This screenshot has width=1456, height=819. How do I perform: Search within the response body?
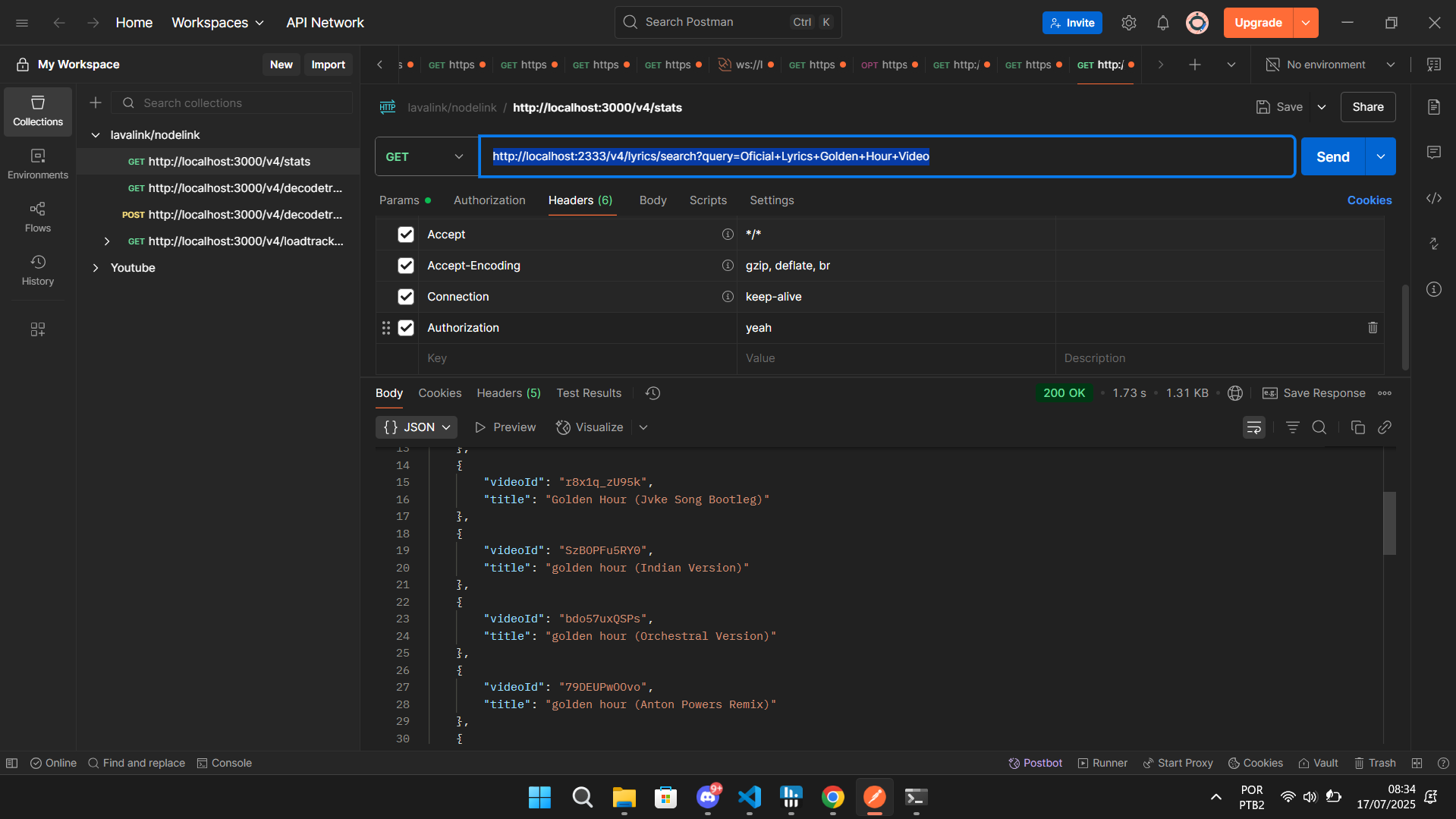click(1319, 427)
